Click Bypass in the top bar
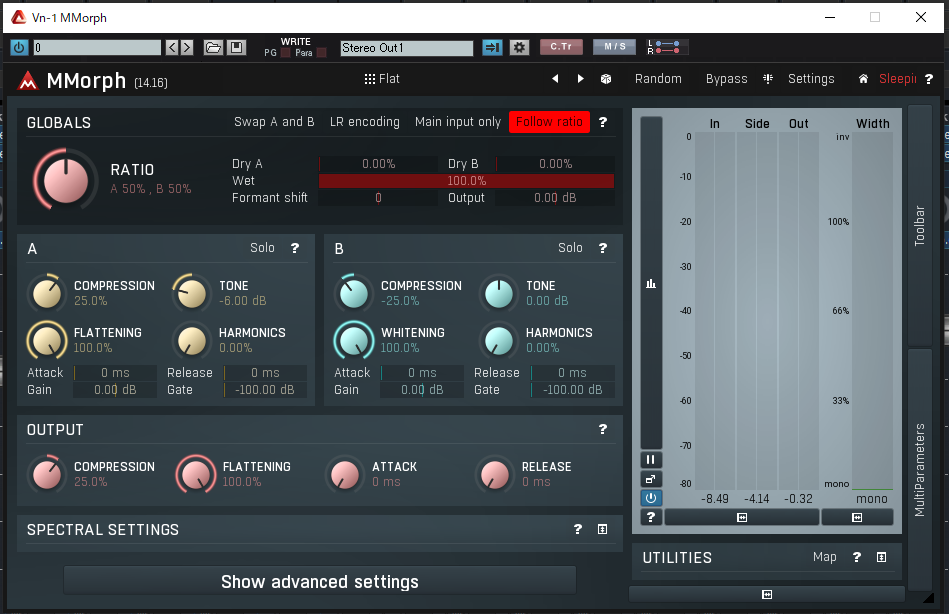The height and width of the screenshot is (614, 949). tap(726, 79)
